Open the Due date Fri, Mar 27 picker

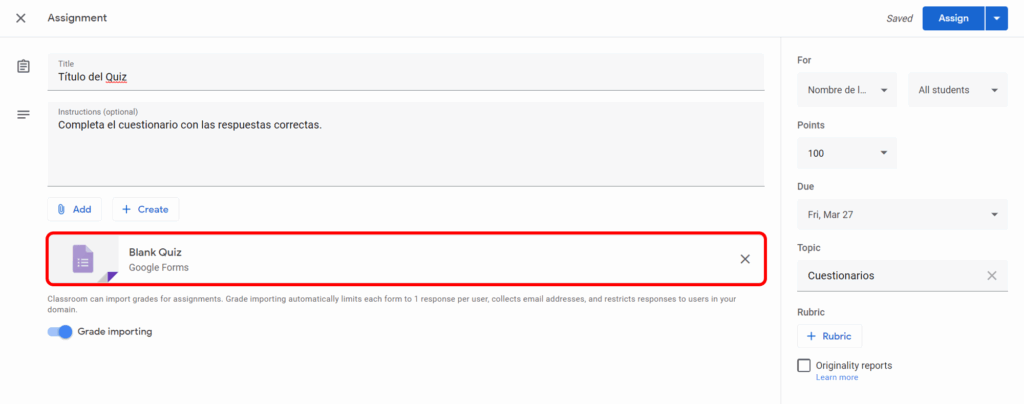tap(901, 214)
